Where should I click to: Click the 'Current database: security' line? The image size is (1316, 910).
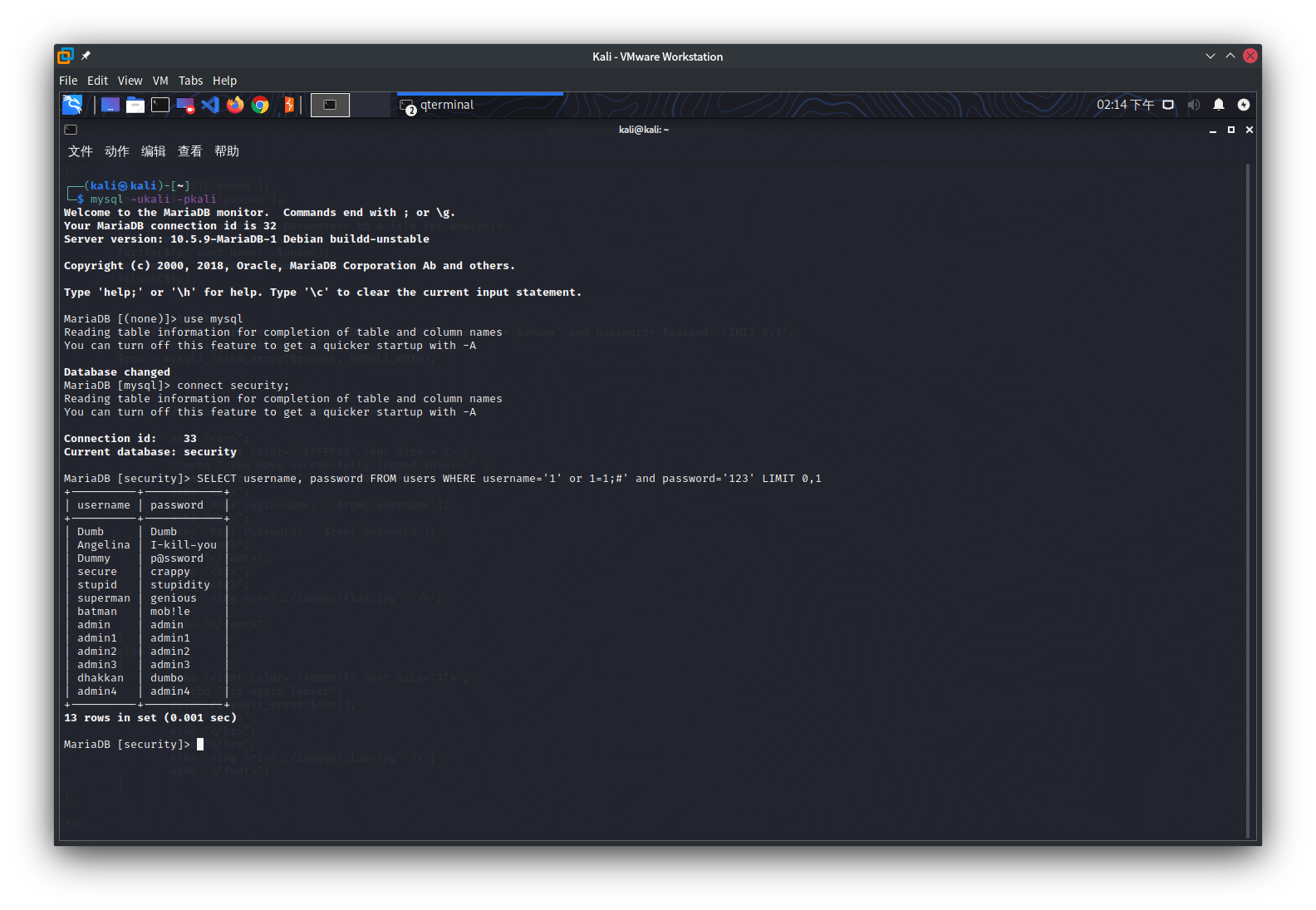point(150,452)
